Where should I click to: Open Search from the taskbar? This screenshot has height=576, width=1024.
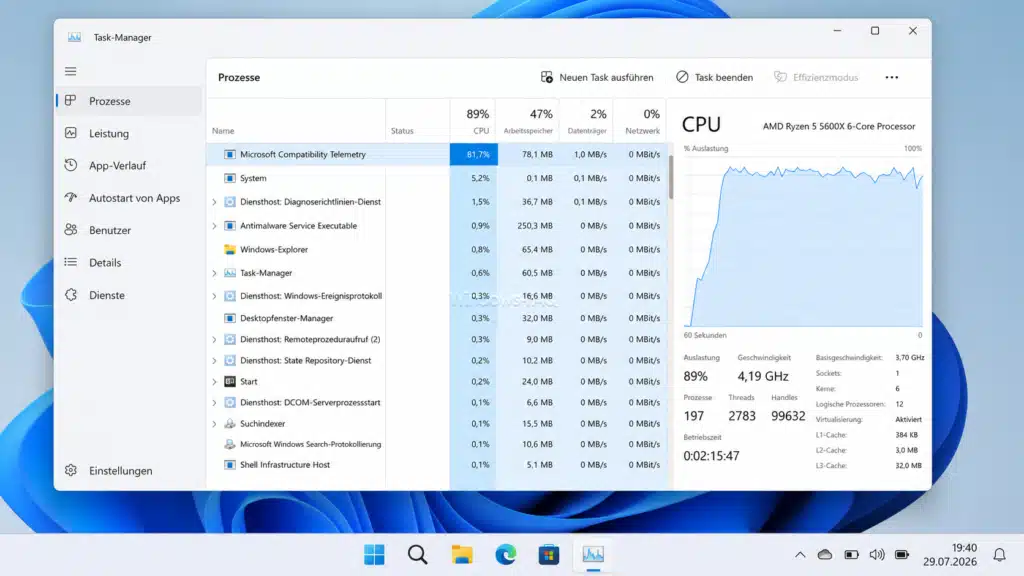(417, 555)
